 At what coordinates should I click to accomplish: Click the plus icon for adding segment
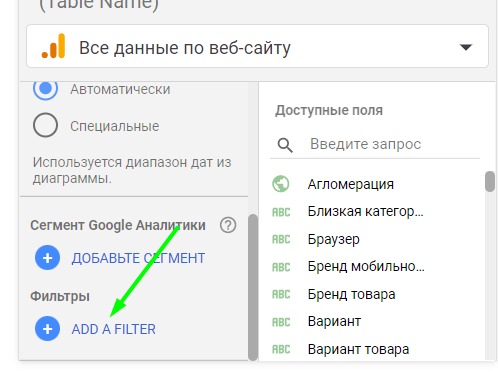(x=47, y=258)
